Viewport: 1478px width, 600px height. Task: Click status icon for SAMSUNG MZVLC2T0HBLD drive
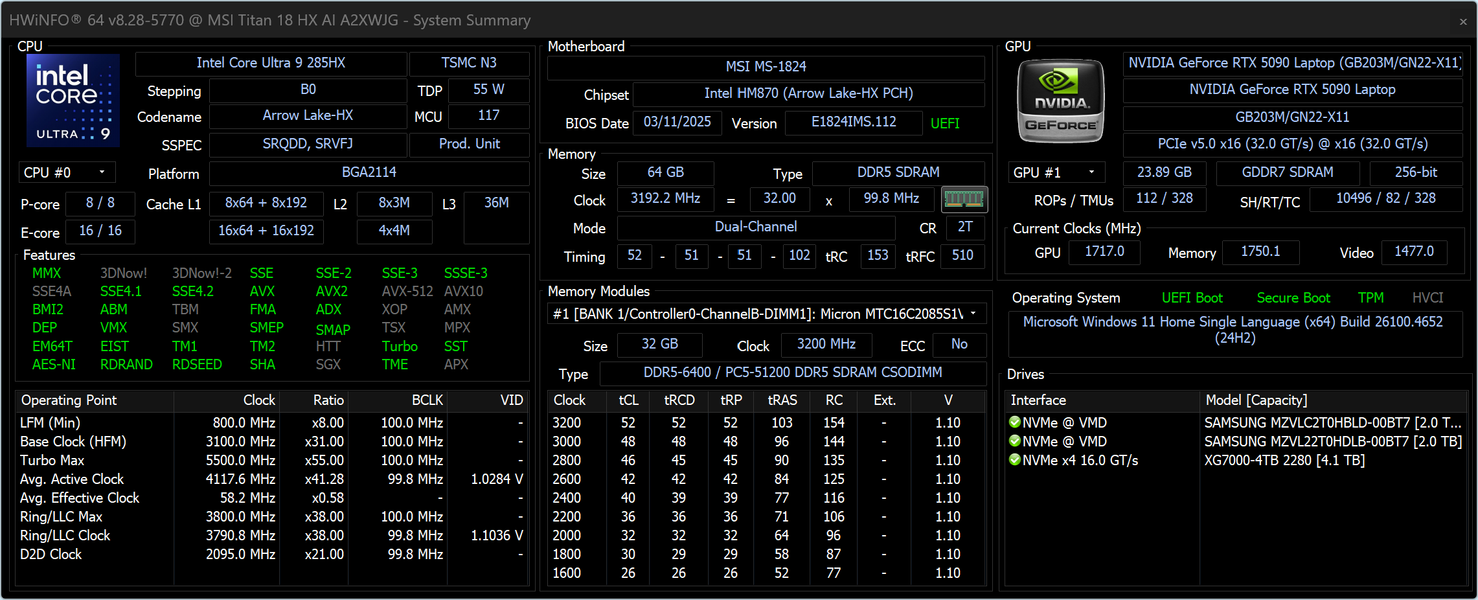[1015, 423]
